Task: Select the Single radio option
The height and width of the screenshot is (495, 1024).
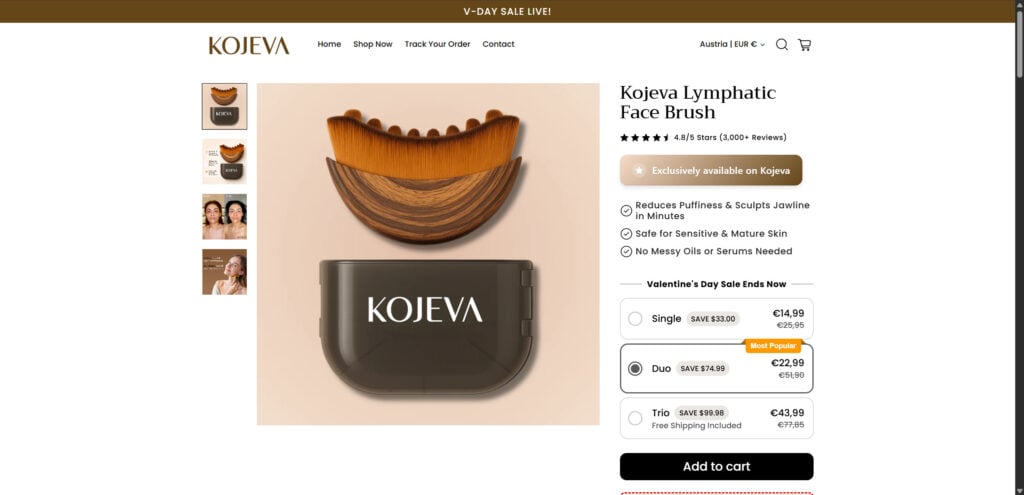Action: (635, 319)
